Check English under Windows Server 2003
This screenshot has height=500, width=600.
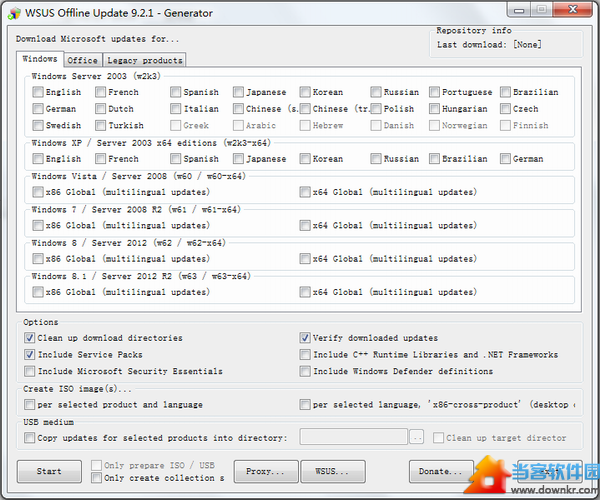point(38,92)
